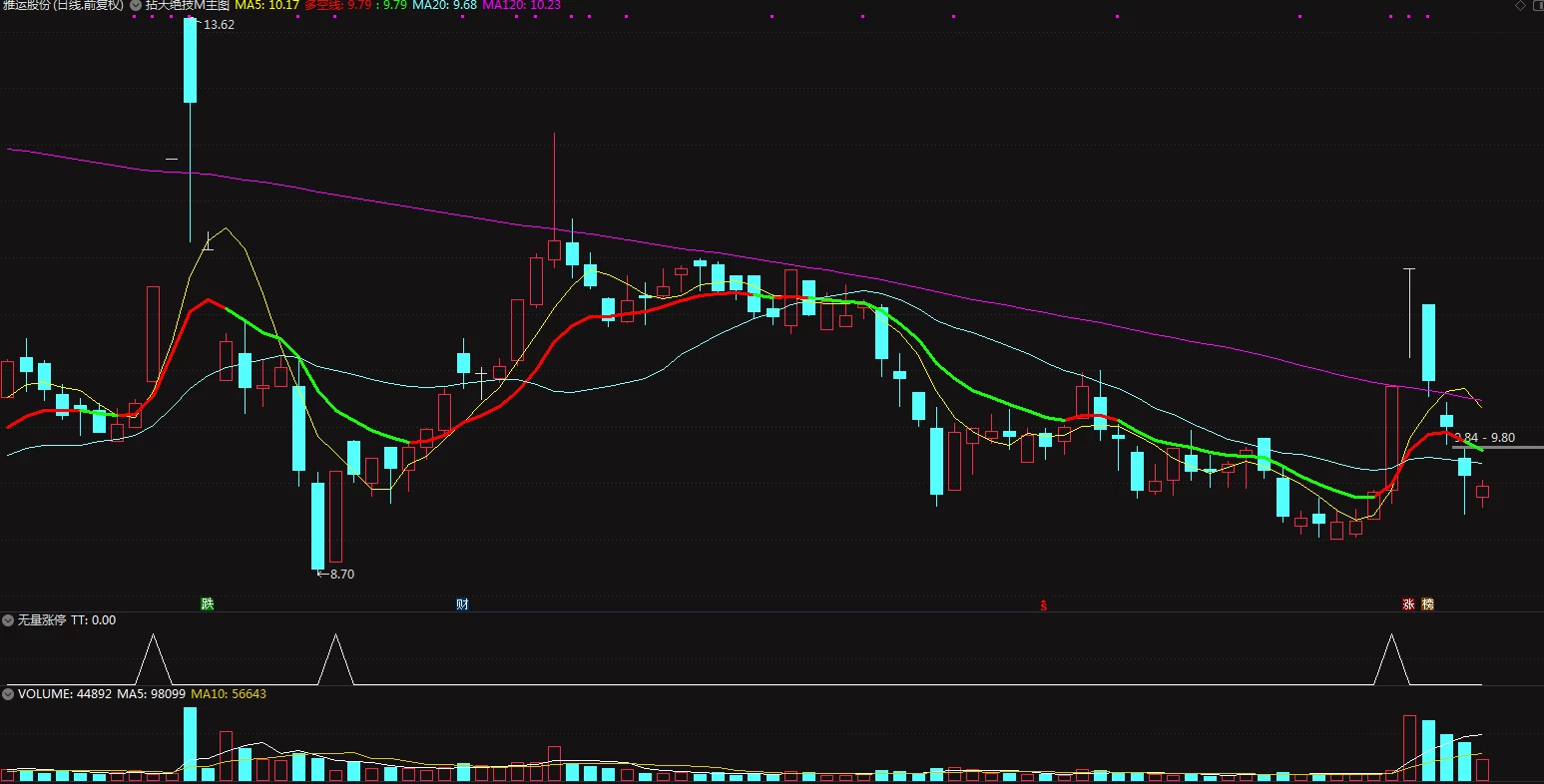Select the MA5: 10.17 legend label

tap(266, 5)
